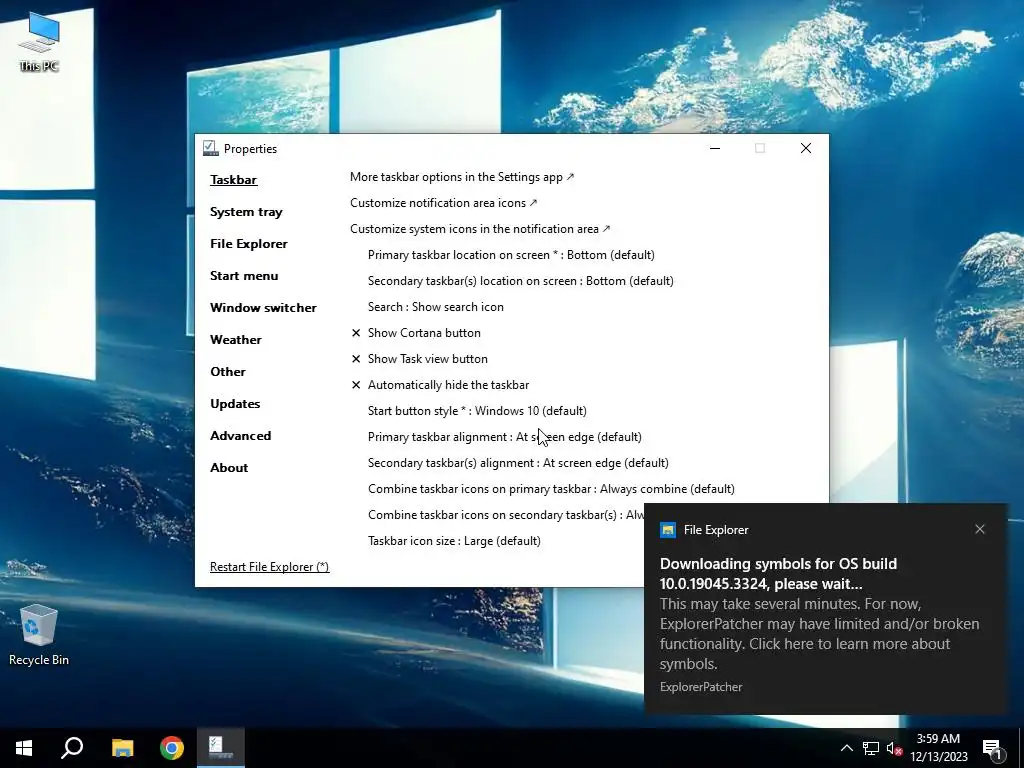Close the Properties window
The height and width of the screenshot is (768, 1024).
click(806, 148)
